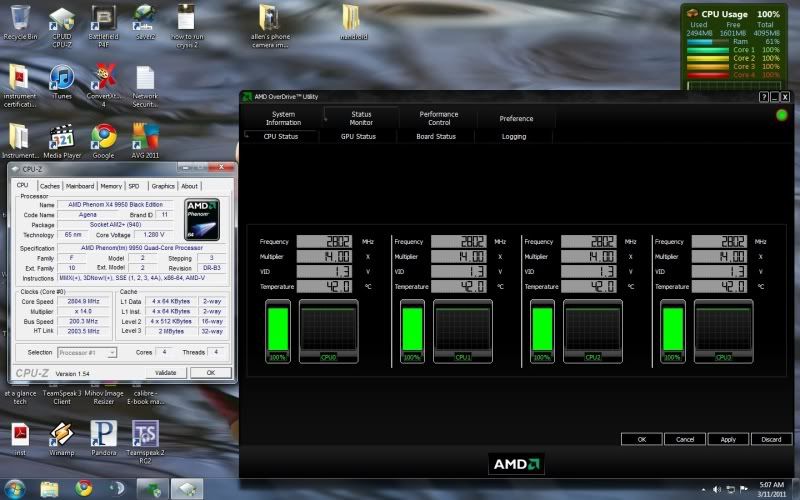
Task: Open the 'how to run crysis 2' file
Action: click(187, 27)
